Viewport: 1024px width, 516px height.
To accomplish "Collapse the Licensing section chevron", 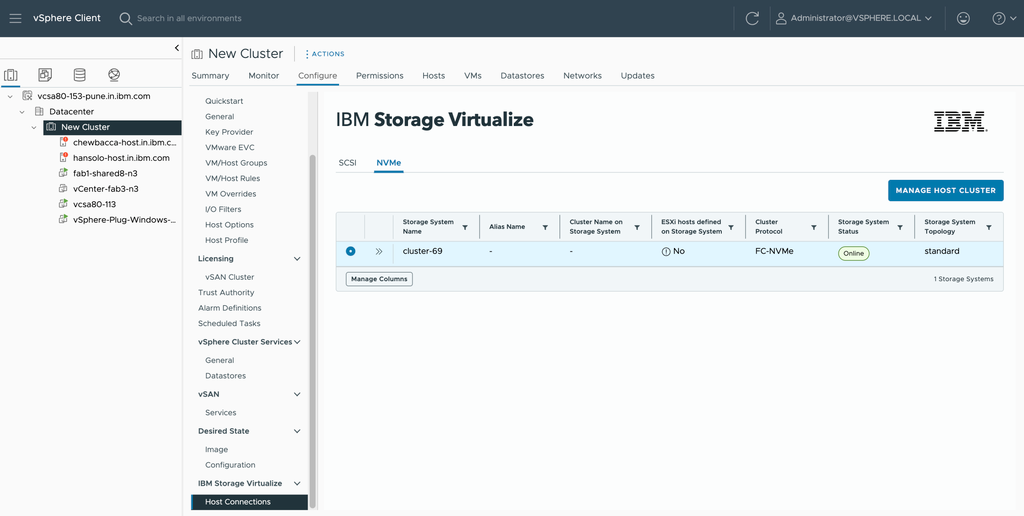I will click(x=297, y=259).
